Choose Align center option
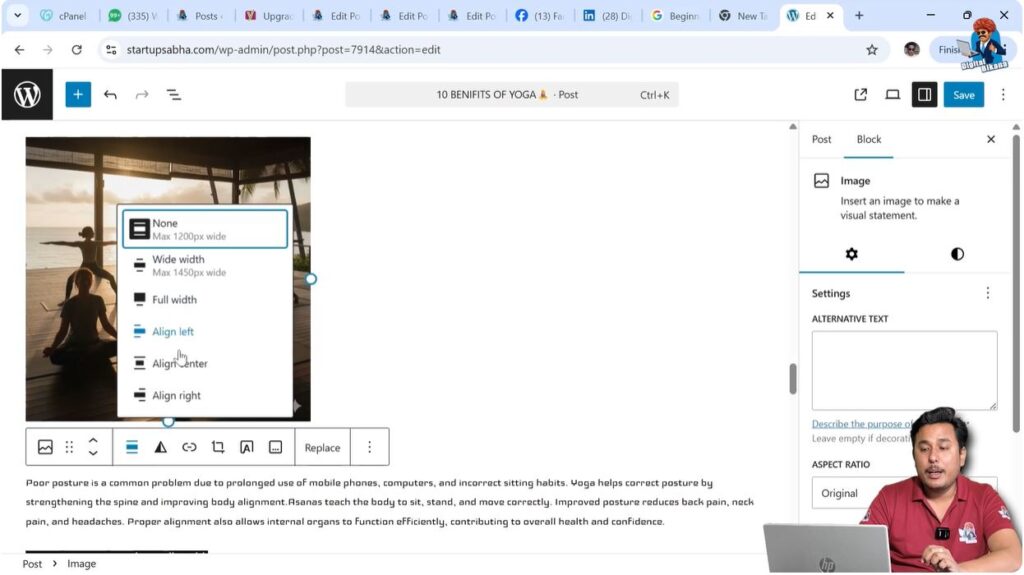 (205, 363)
